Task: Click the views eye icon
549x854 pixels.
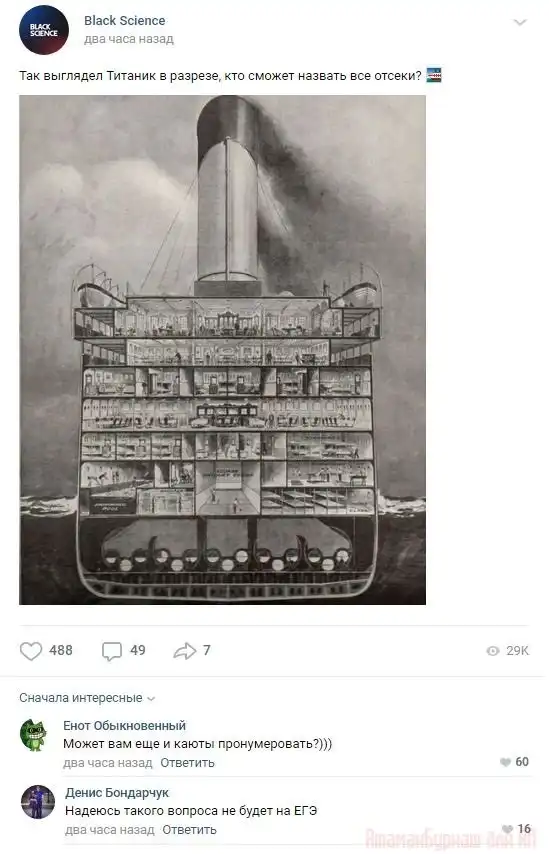Action: point(493,651)
